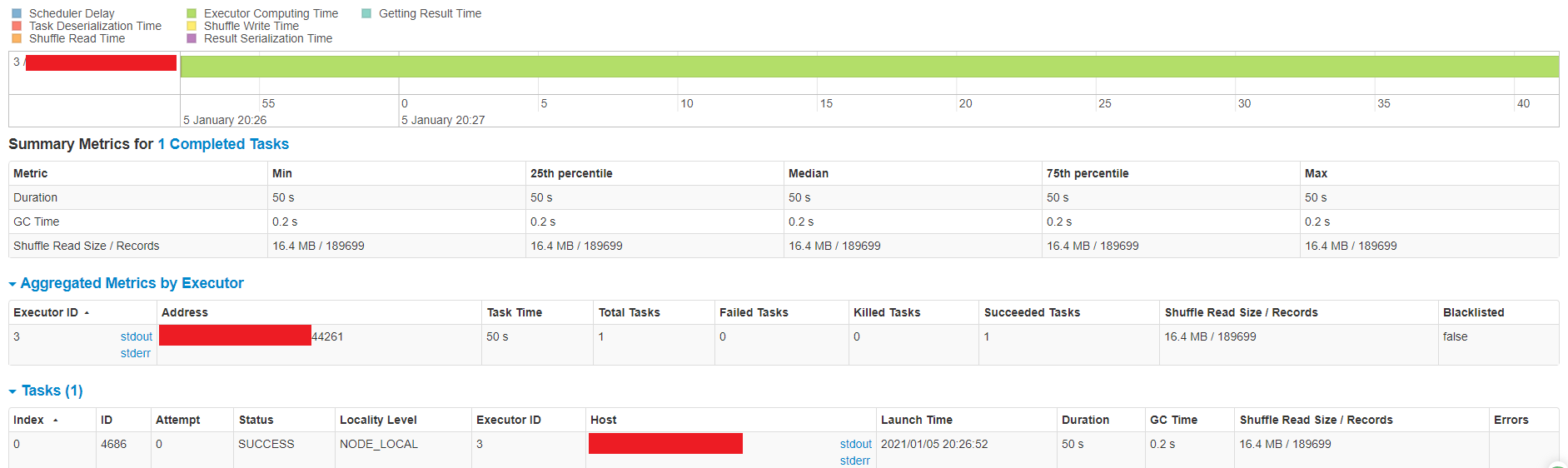Sort tasks by GC Time column header
This screenshot has width=1568, height=468.
[x=1174, y=420]
